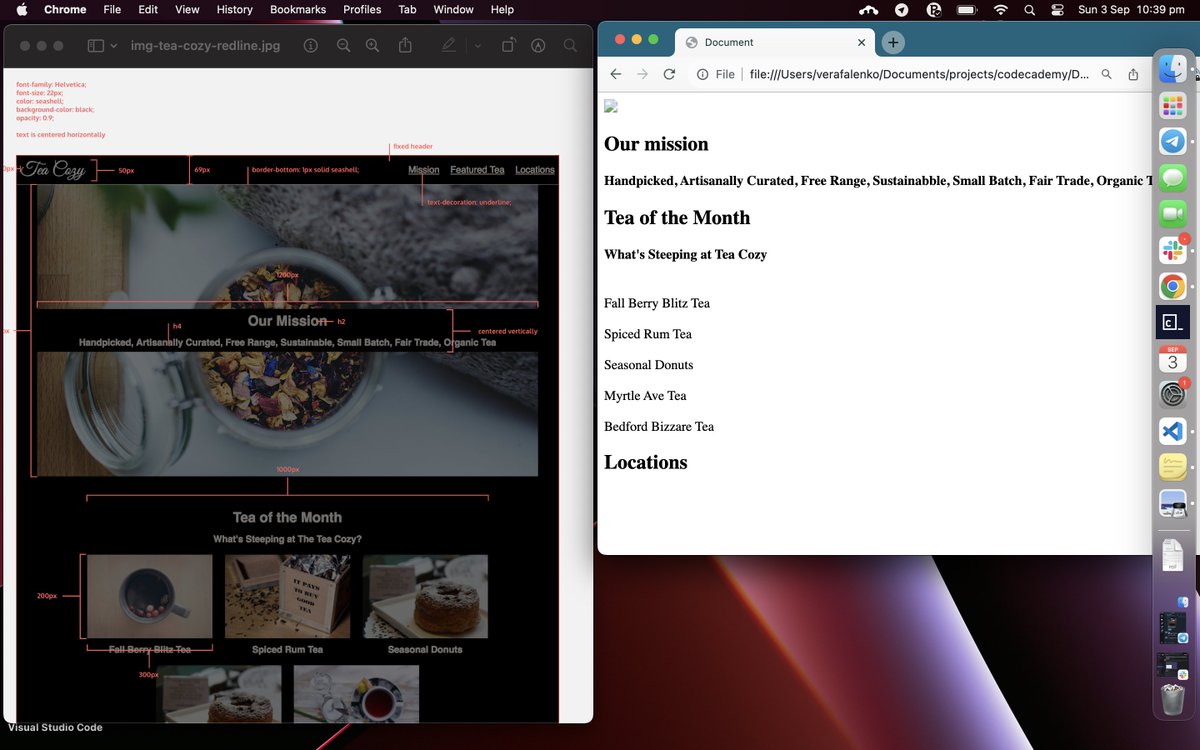The image size is (1200, 750).
Task: Open Notes from the Dock
Action: click(x=1173, y=467)
